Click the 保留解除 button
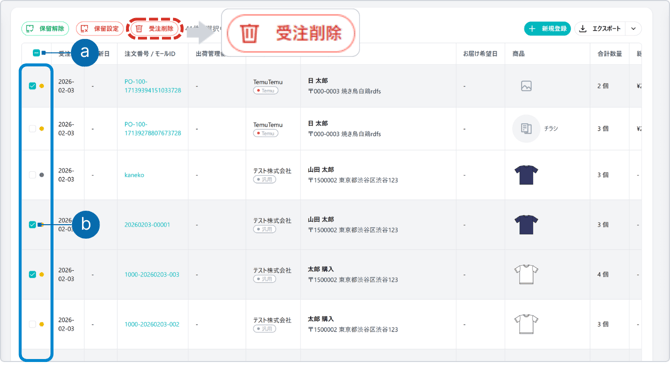 pos(45,29)
